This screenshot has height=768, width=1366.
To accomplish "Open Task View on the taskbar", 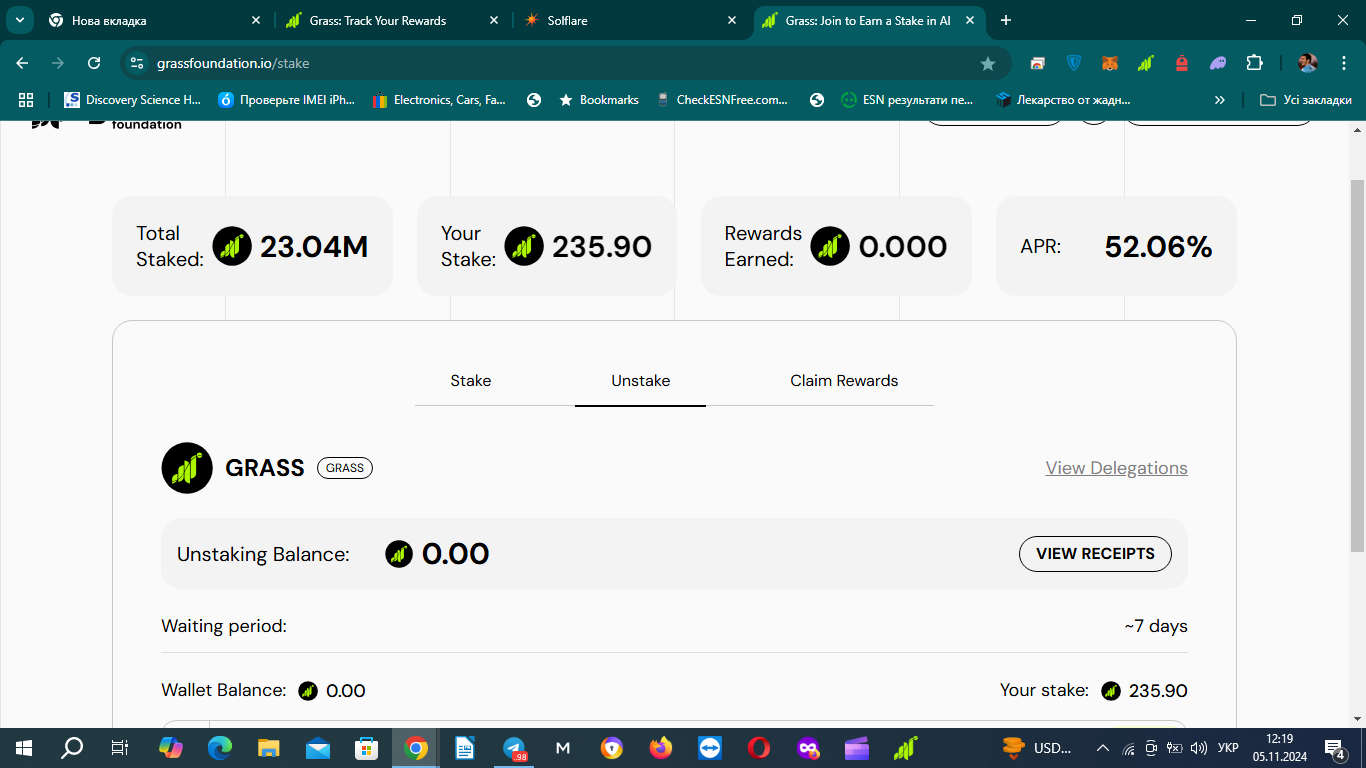I will pos(119,748).
